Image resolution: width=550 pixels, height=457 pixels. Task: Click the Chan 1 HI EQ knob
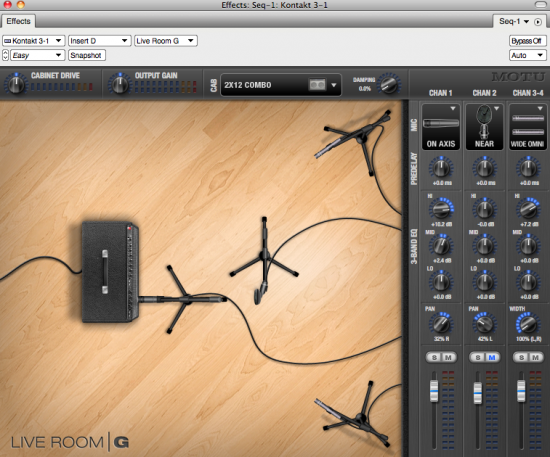[441, 209]
